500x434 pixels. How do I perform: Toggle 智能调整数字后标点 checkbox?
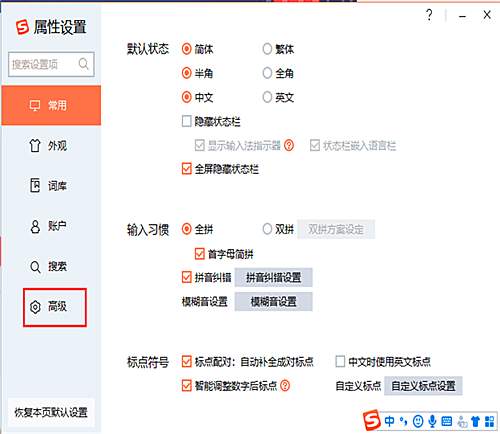(186, 386)
